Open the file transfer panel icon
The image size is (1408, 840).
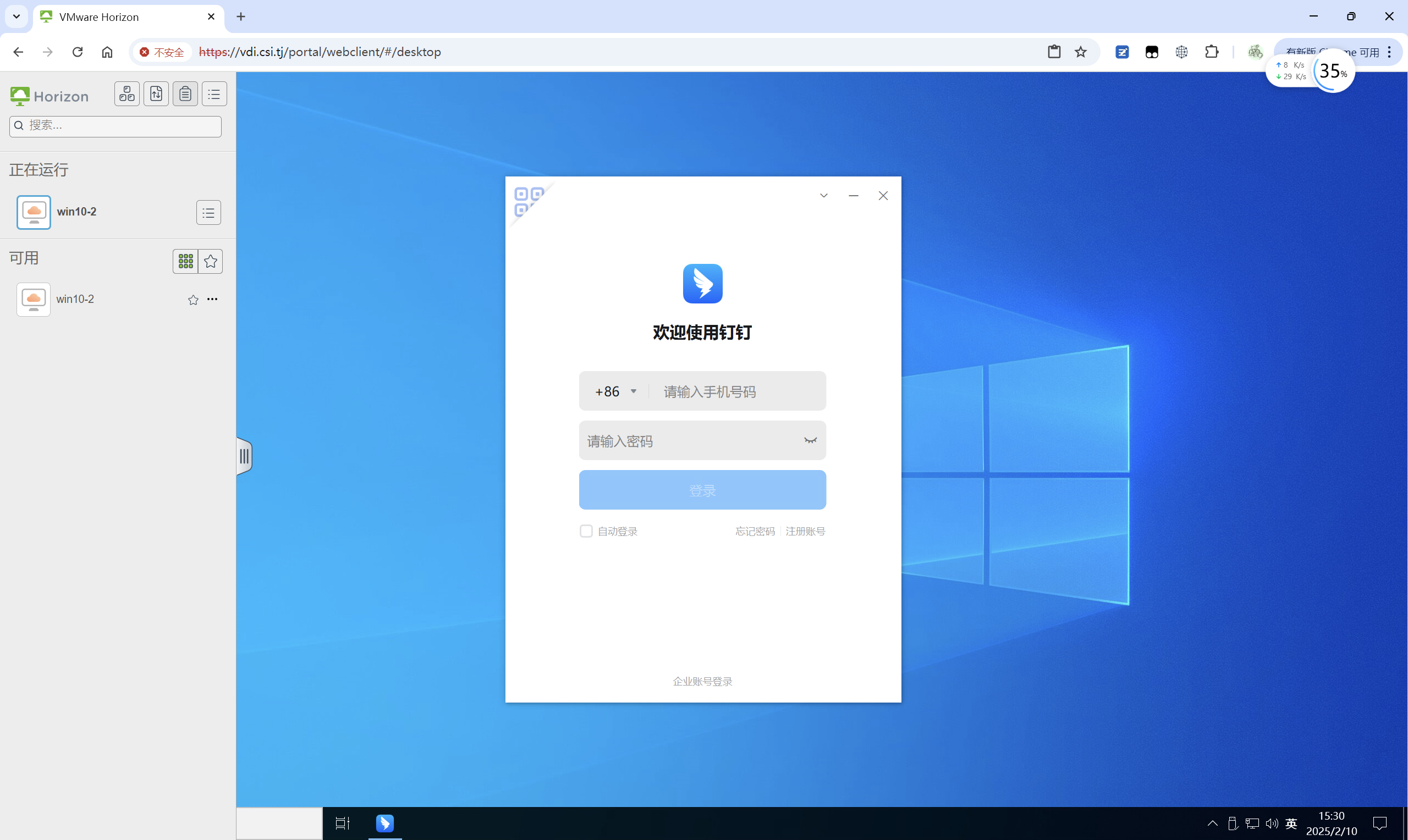pyautogui.click(x=156, y=94)
